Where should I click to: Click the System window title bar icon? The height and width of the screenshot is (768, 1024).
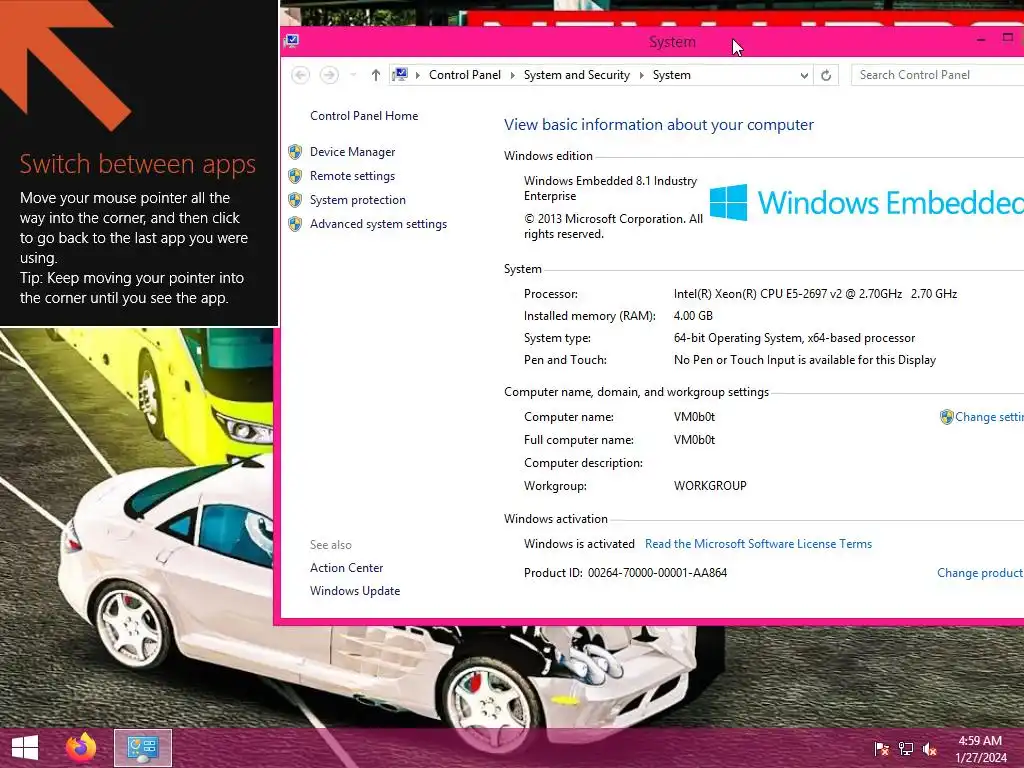click(292, 41)
